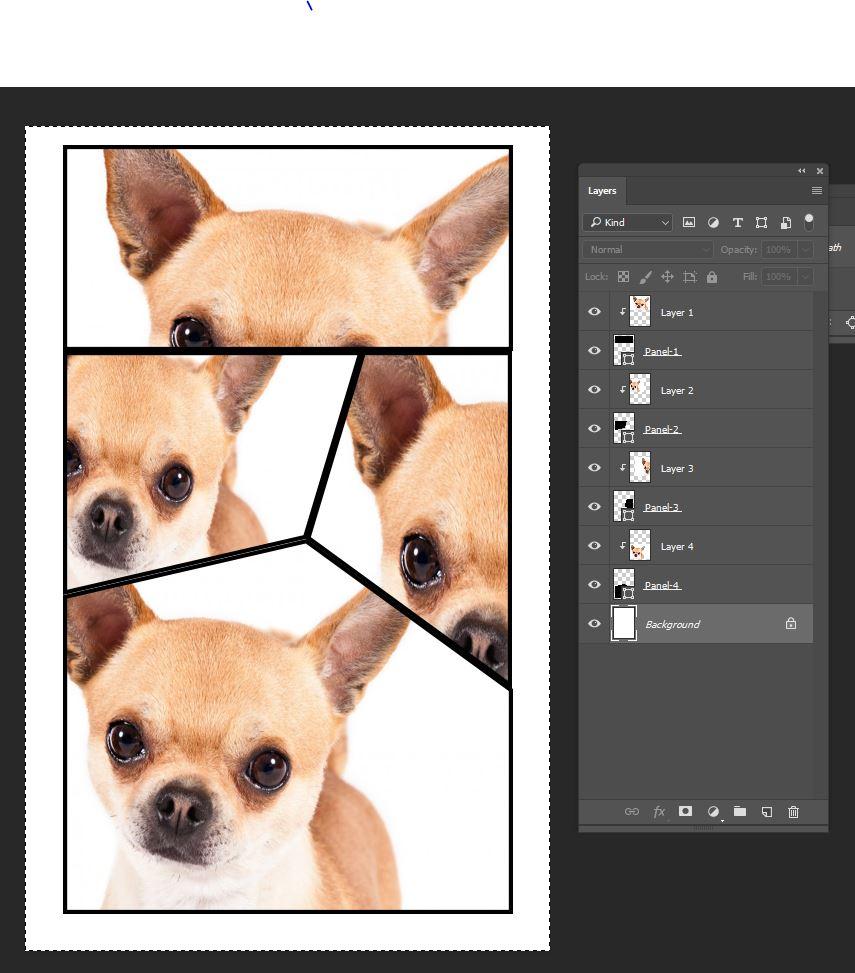Screen dimensions: 855x973
Task: Hide Panel-3 layer visibility eye
Action: pyautogui.click(x=594, y=506)
